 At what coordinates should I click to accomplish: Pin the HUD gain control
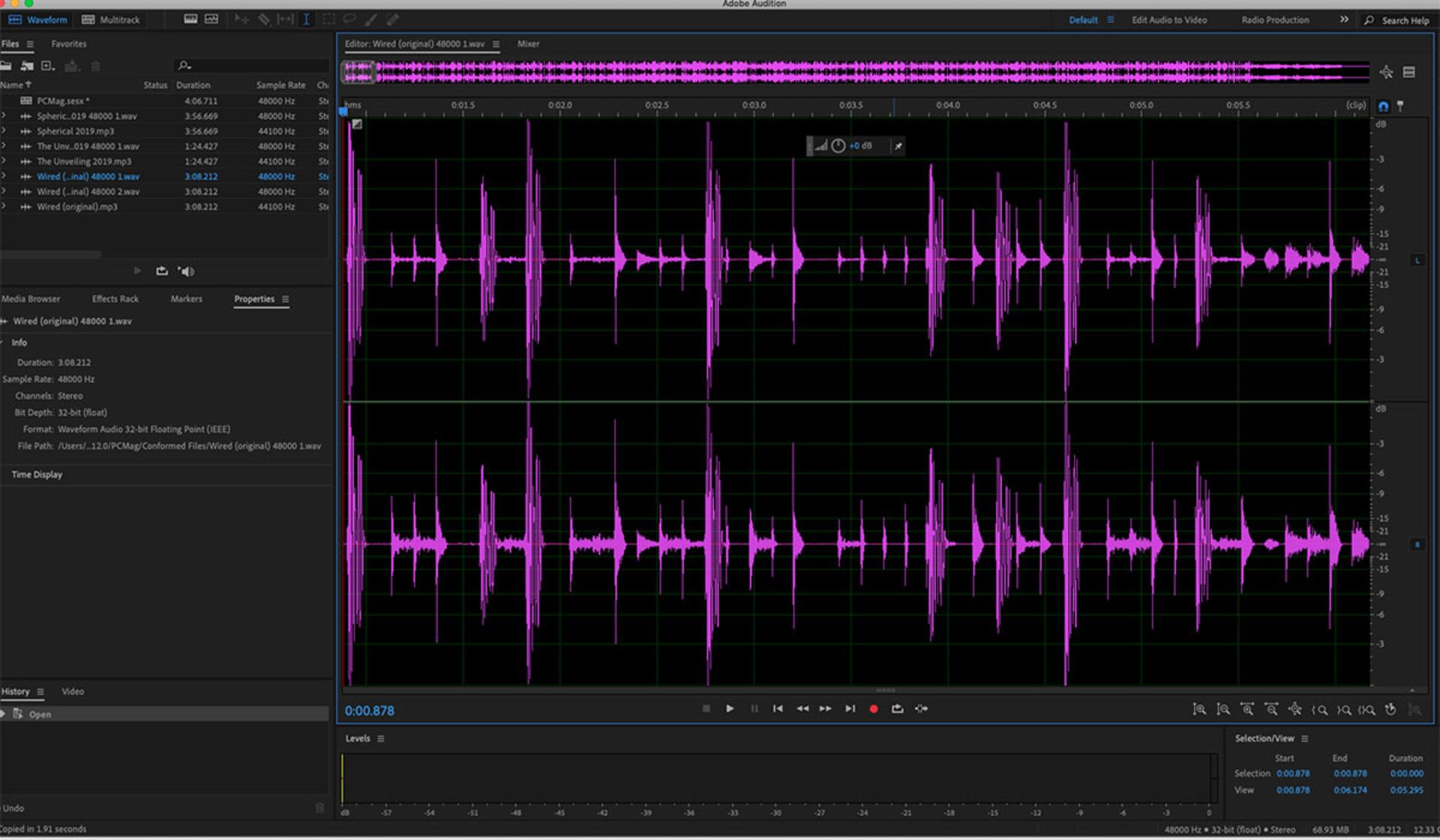point(898,145)
